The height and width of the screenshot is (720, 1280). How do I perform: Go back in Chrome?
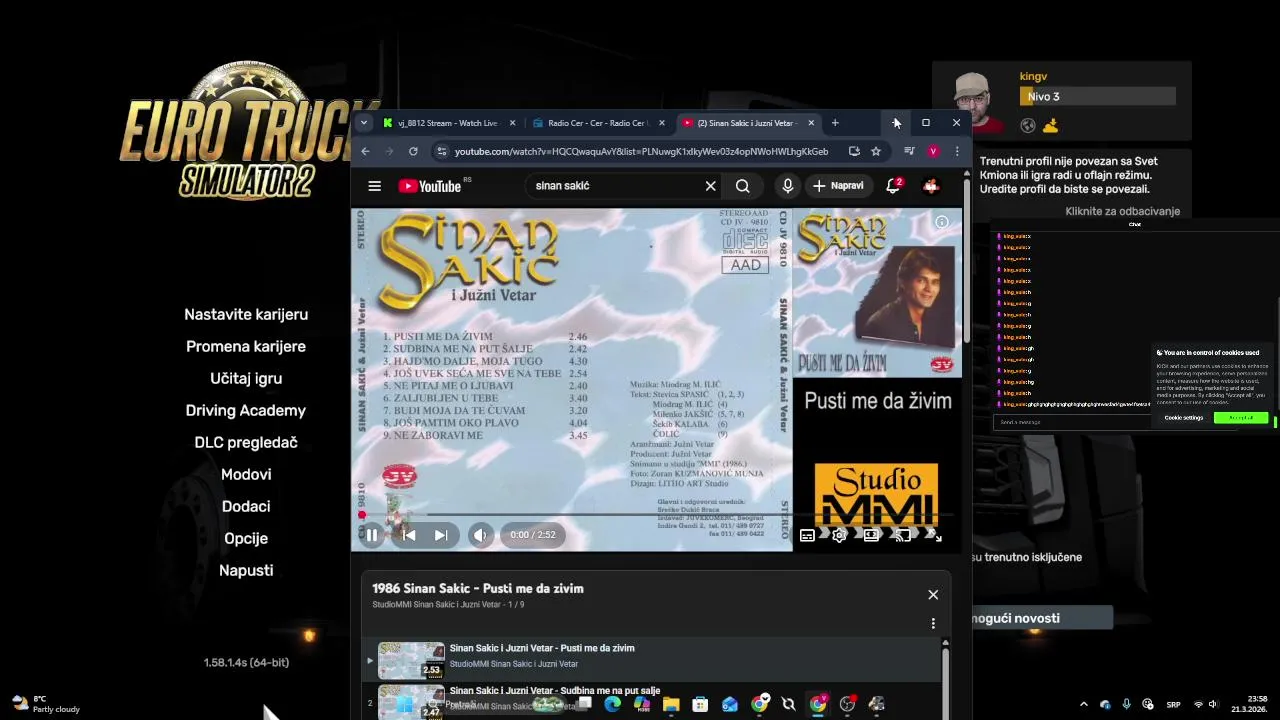coord(365,151)
